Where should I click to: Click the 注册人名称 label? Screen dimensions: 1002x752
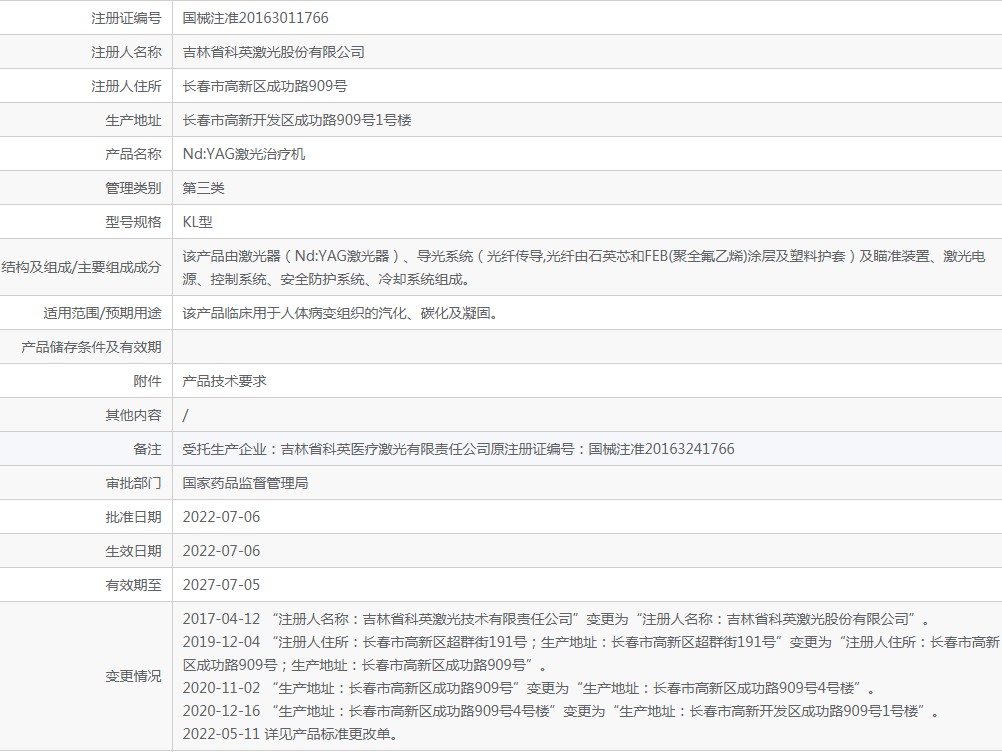coord(127,52)
